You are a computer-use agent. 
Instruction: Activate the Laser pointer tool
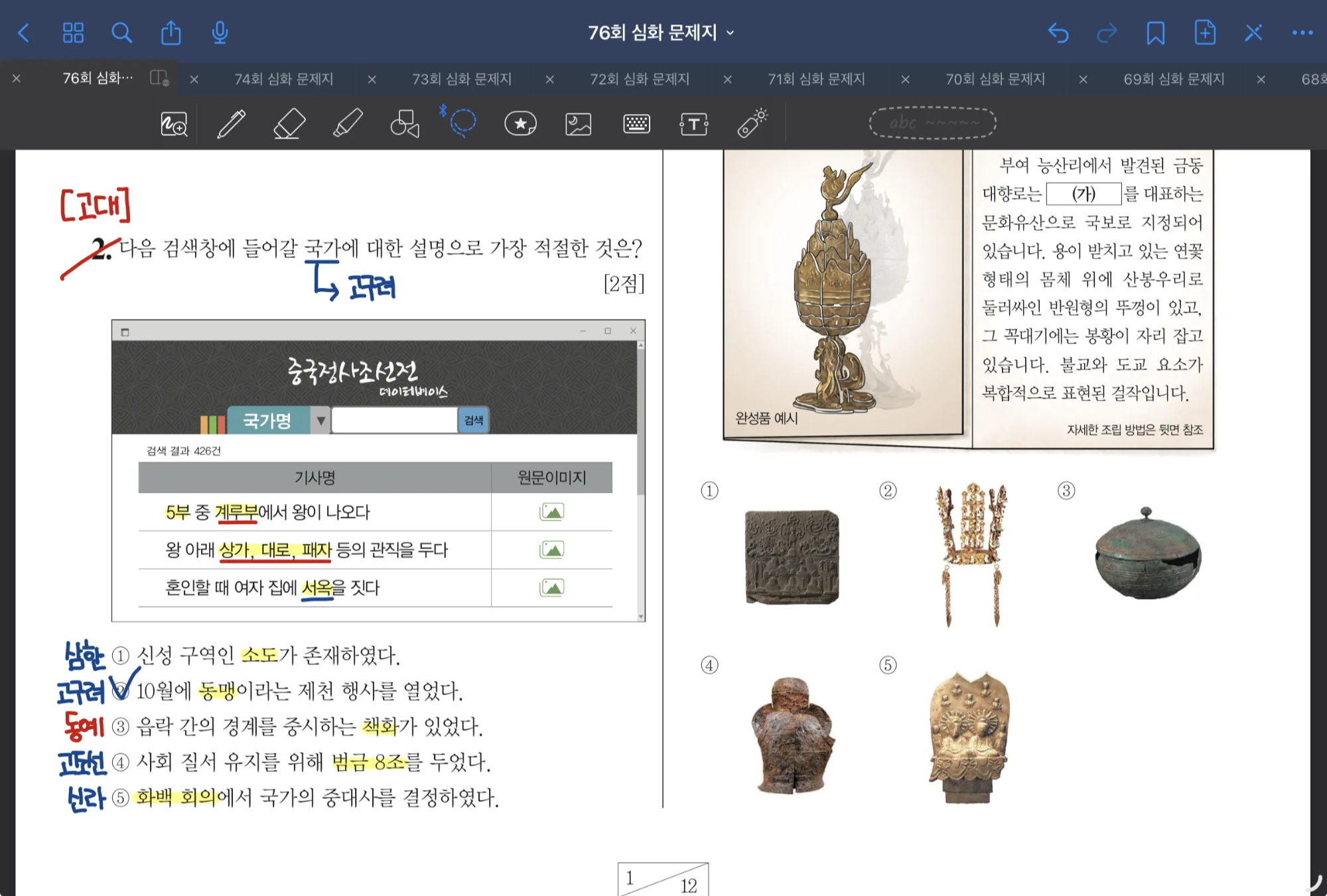click(x=752, y=123)
